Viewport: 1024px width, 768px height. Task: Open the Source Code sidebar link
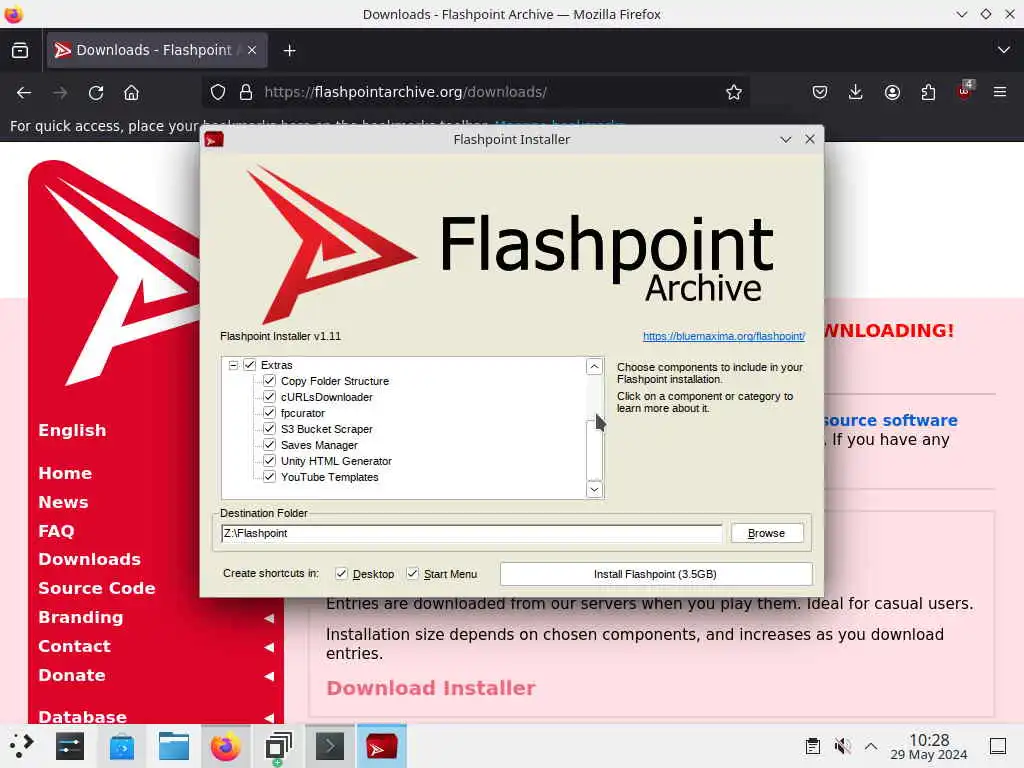pyautogui.click(x=97, y=588)
